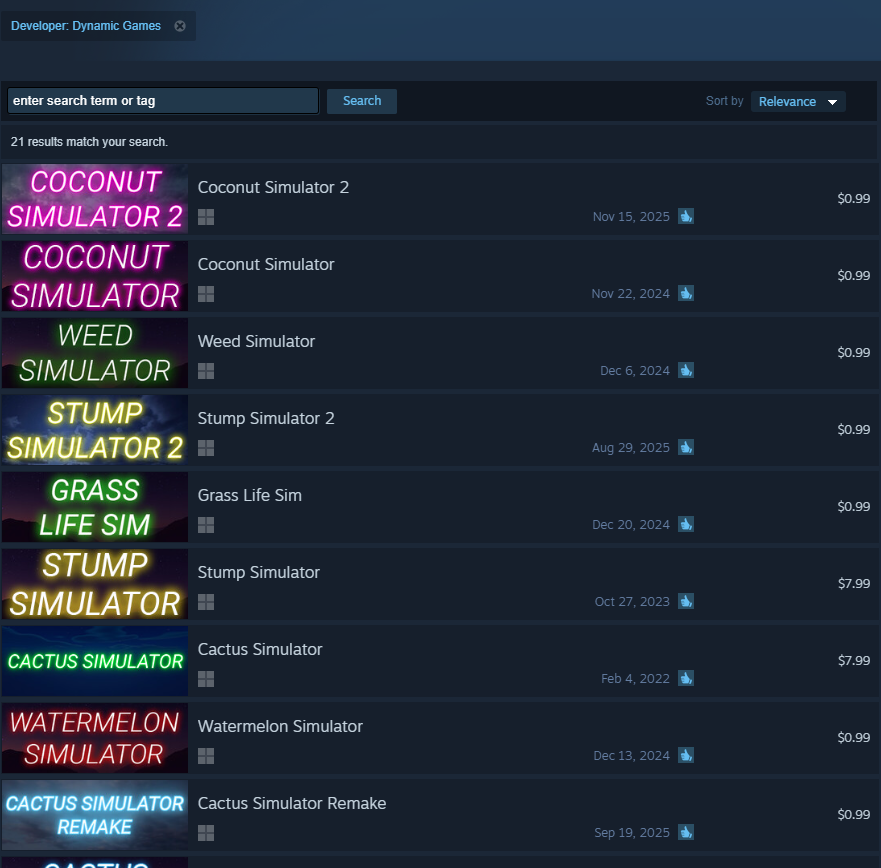Open the Coconut Simulator title text
This screenshot has width=881, height=868.
tap(266, 264)
